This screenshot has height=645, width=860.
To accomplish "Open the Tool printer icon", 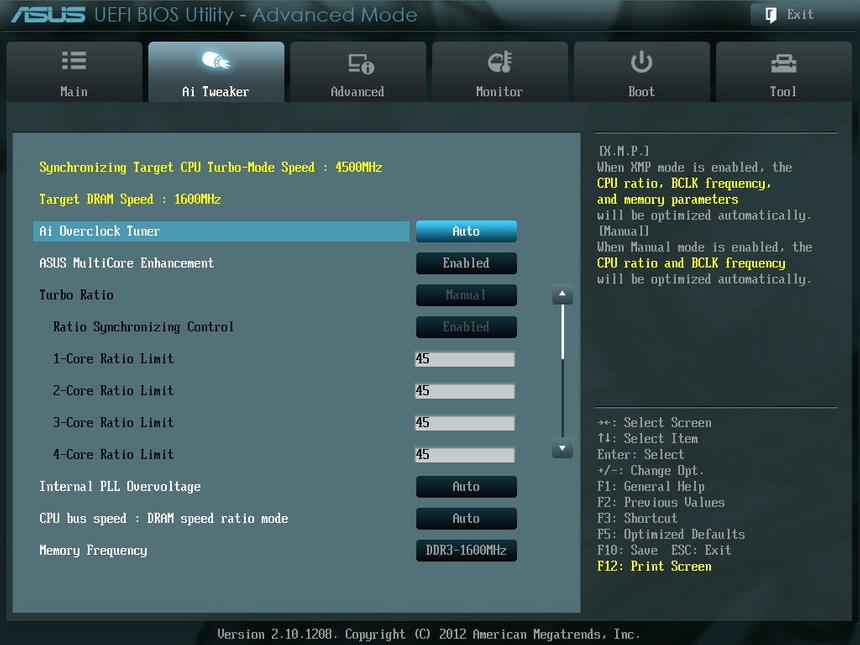I will (x=783, y=63).
